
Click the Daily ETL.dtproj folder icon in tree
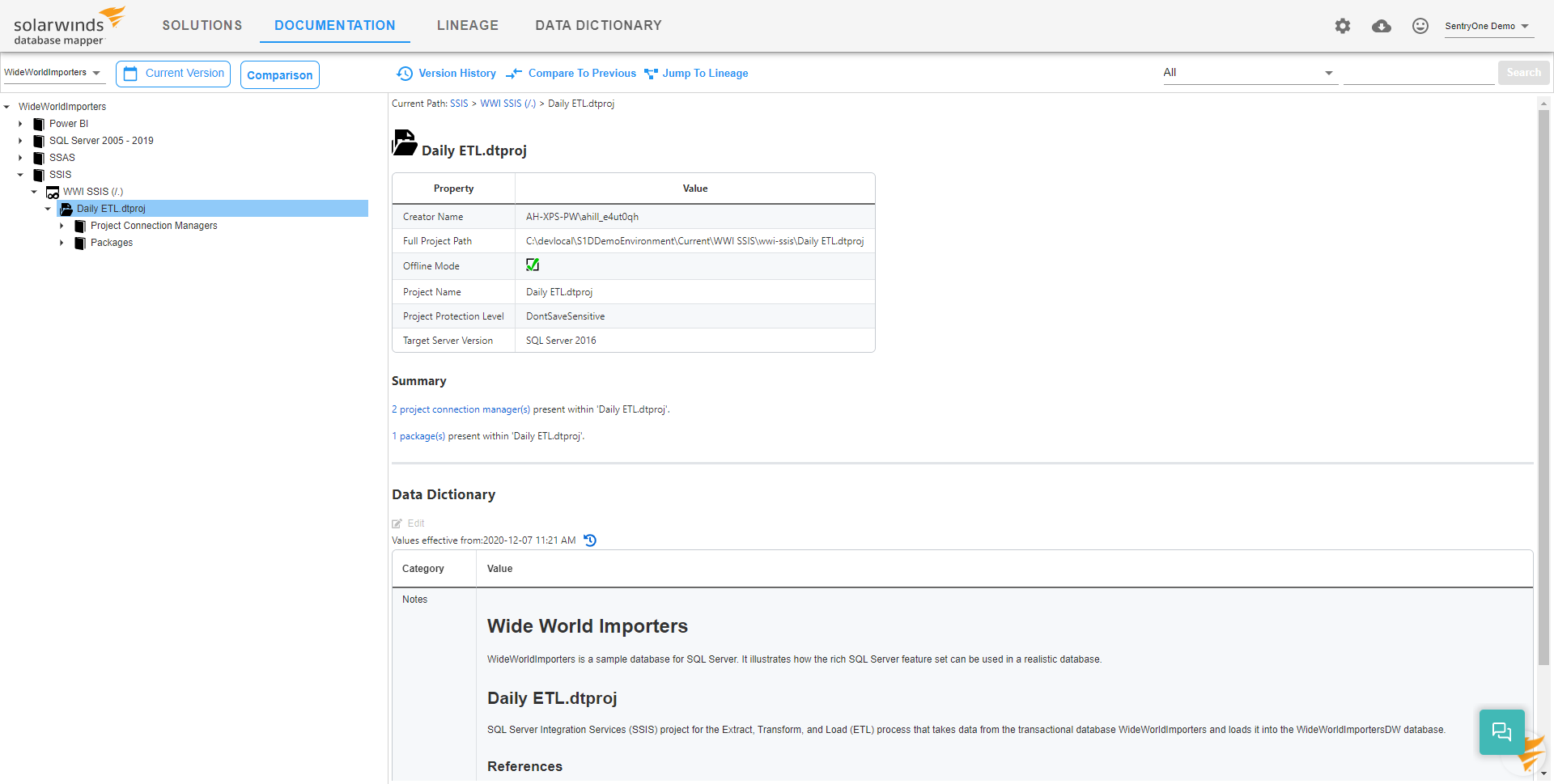coord(66,209)
